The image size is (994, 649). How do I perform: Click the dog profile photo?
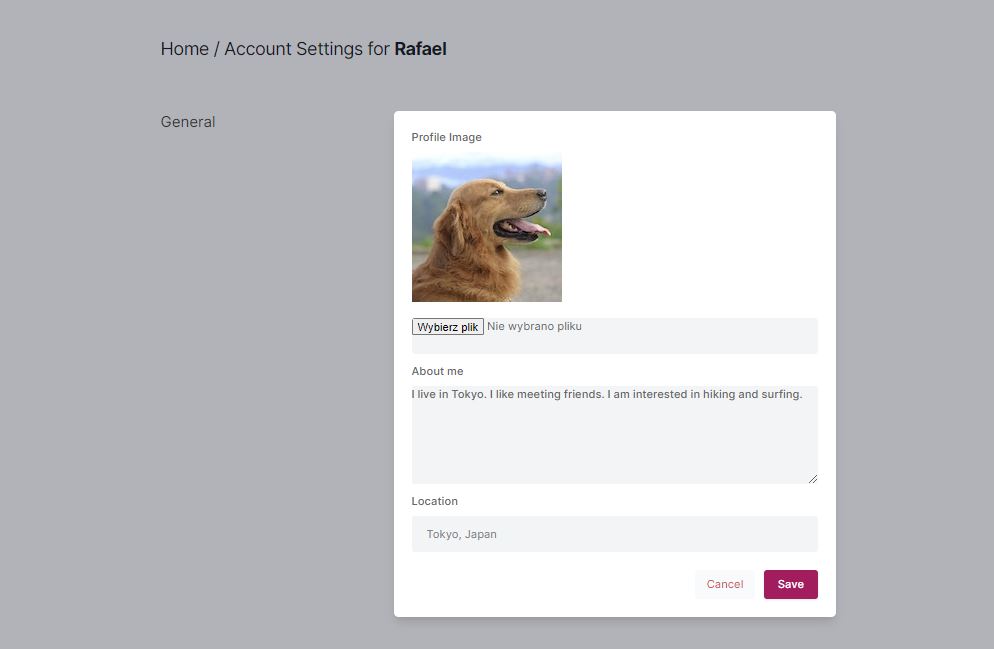[486, 228]
